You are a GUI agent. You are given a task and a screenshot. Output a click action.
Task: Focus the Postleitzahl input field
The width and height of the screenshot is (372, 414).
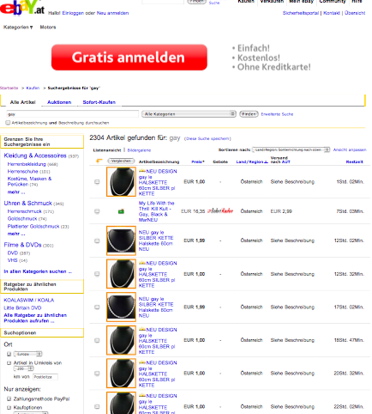(45, 377)
